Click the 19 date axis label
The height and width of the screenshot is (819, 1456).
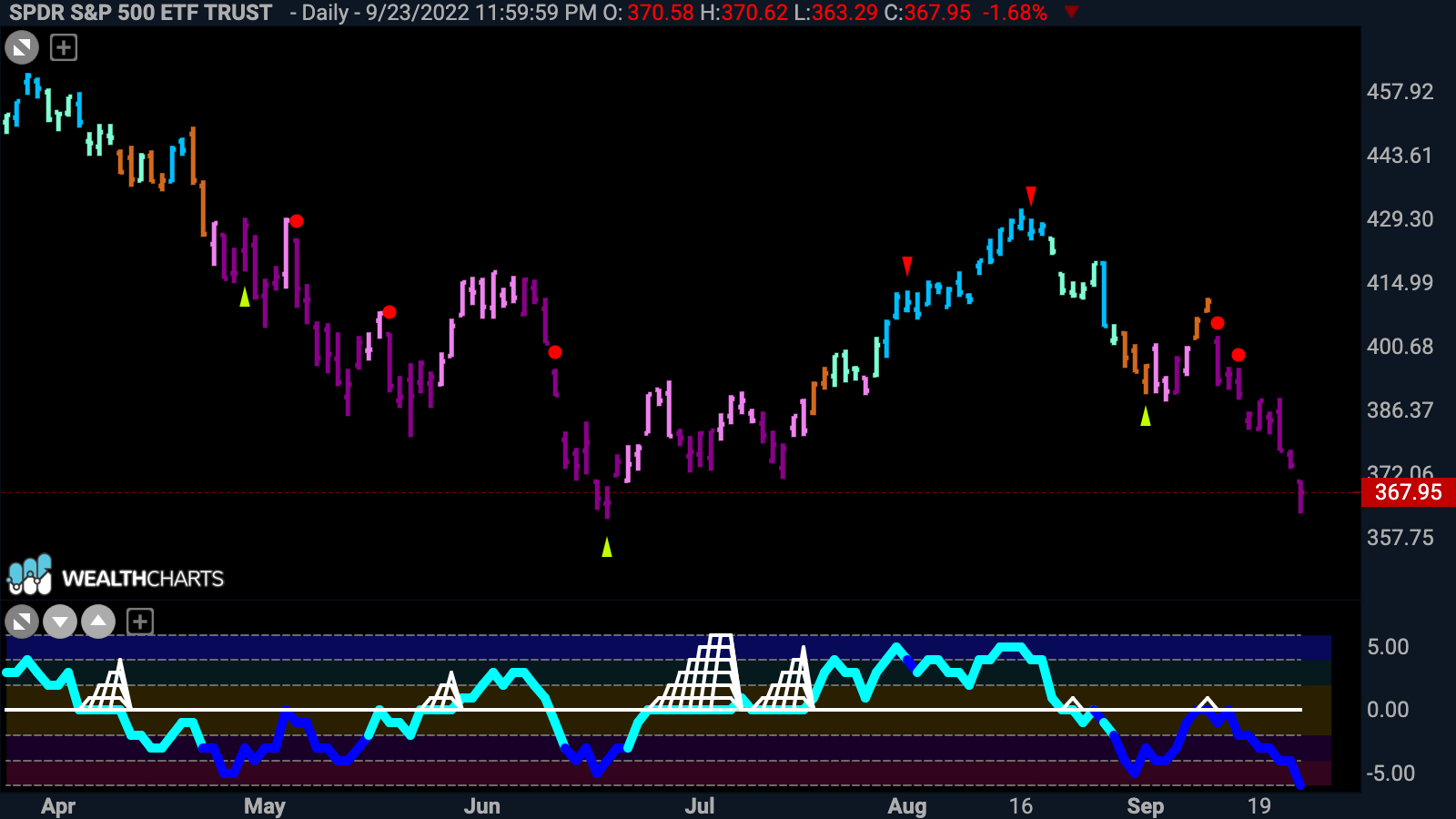pos(1259,806)
